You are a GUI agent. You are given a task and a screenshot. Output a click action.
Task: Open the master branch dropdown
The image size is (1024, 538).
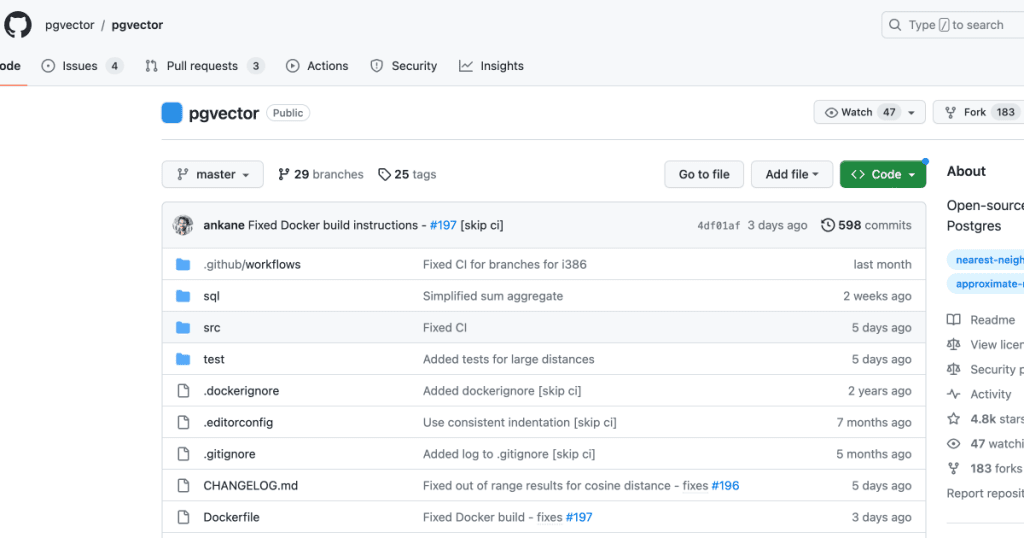tap(213, 174)
